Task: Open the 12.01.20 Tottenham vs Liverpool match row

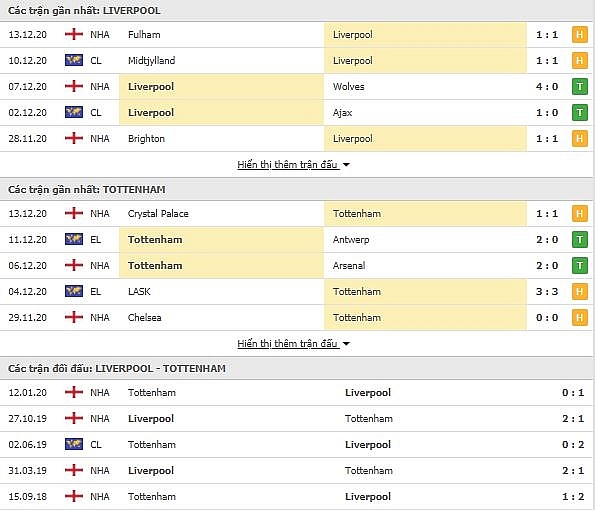Action: [x=298, y=393]
